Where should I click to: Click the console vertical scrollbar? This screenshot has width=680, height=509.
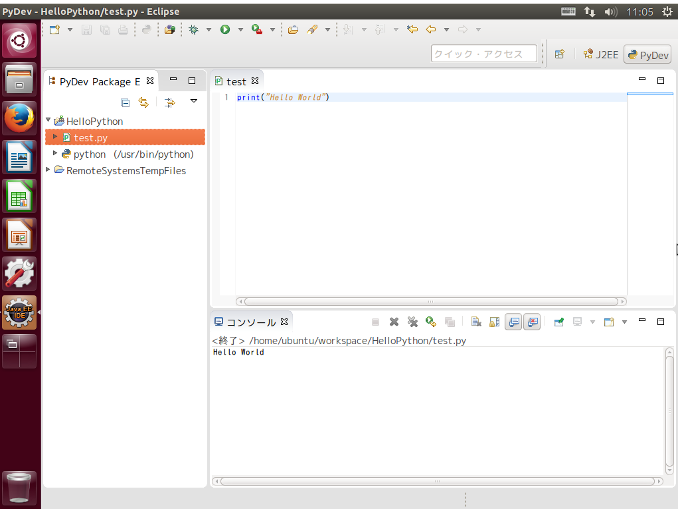pyautogui.click(x=670, y=411)
